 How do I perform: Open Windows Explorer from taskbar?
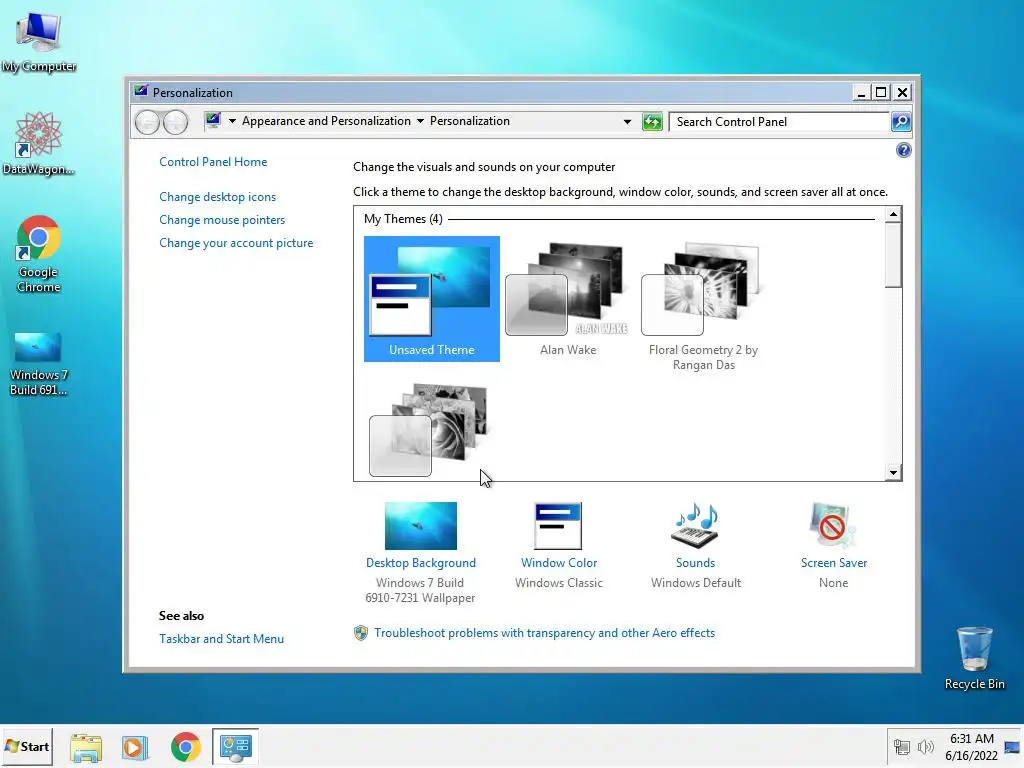click(86, 747)
